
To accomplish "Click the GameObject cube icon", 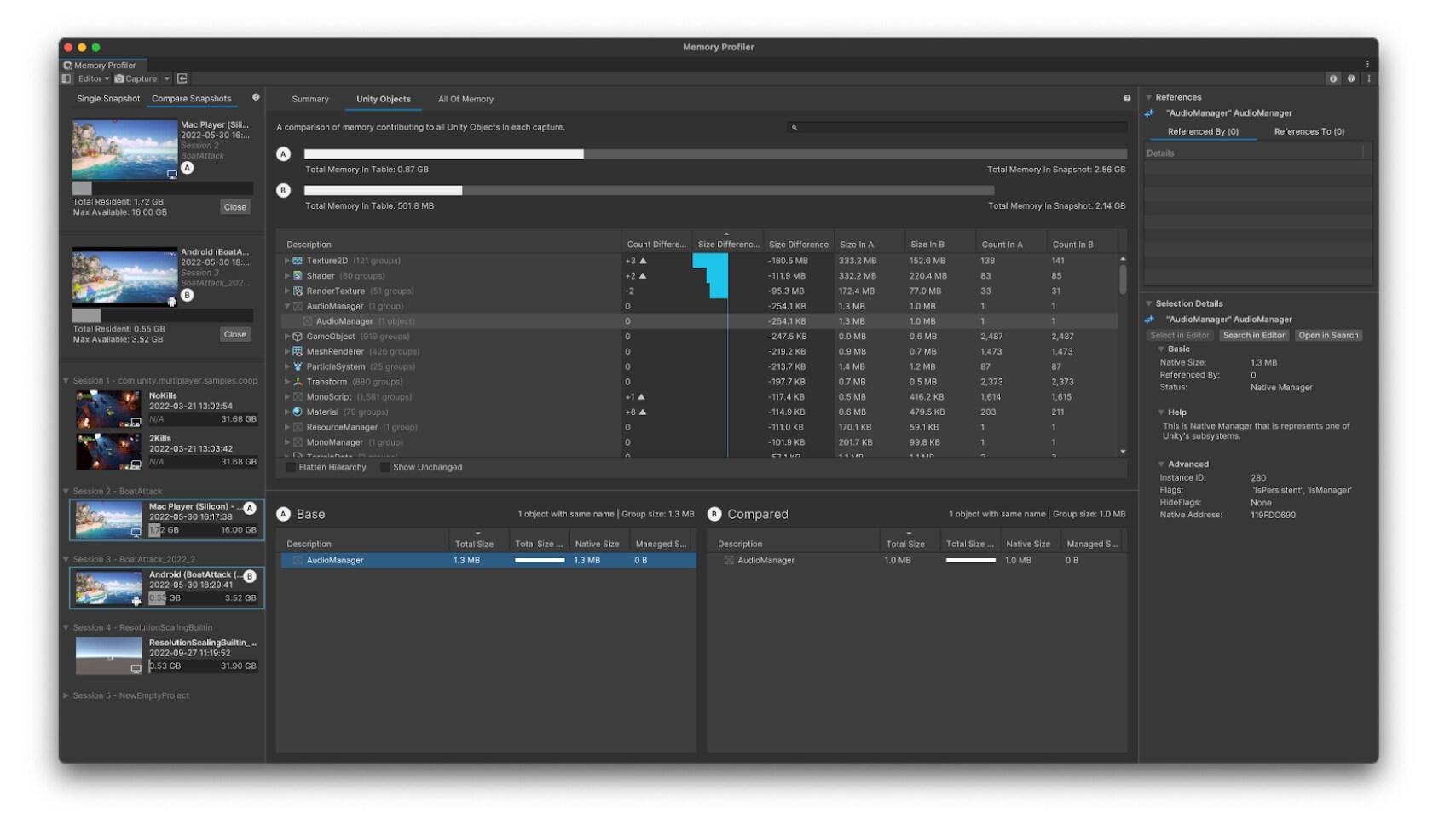I will pos(296,336).
